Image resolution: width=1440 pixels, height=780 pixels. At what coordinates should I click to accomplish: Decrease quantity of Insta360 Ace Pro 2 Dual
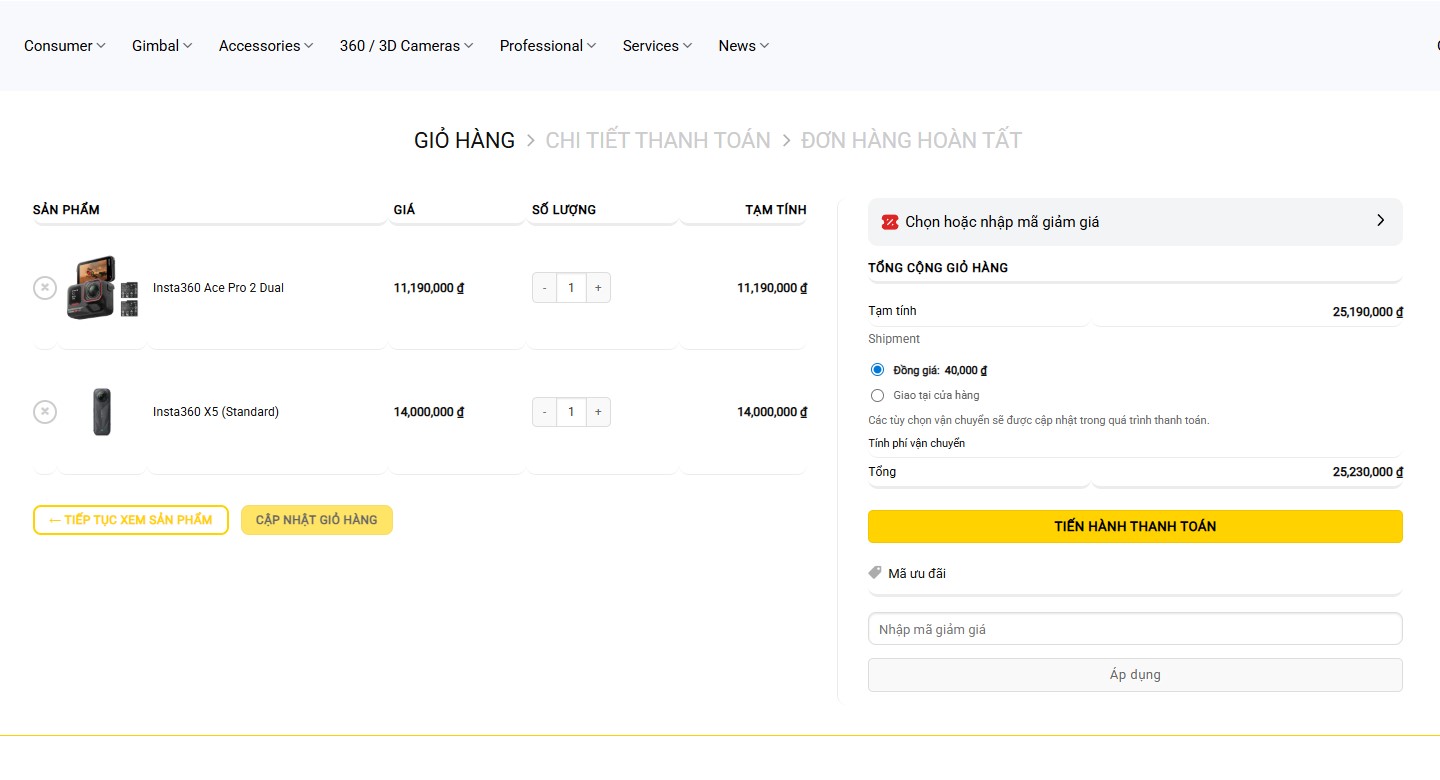(x=544, y=288)
